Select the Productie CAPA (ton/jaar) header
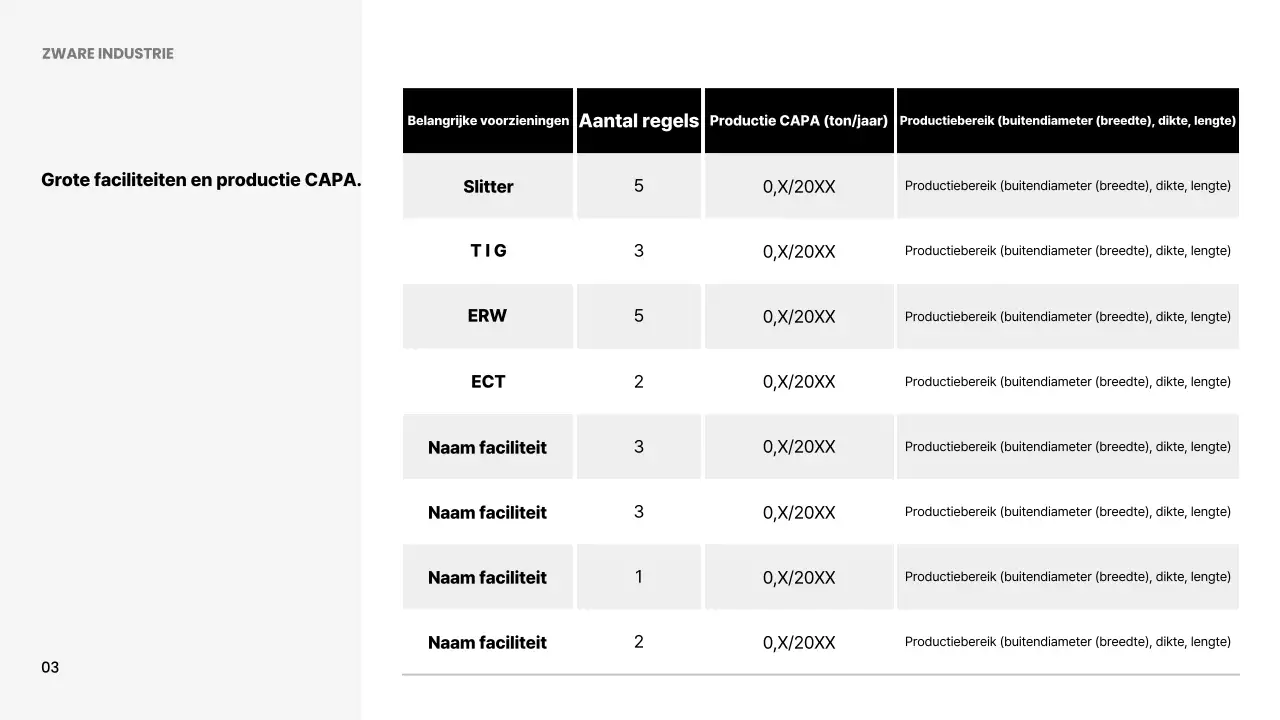Image resolution: width=1280 pixels, height=720 pixels. 799,121
